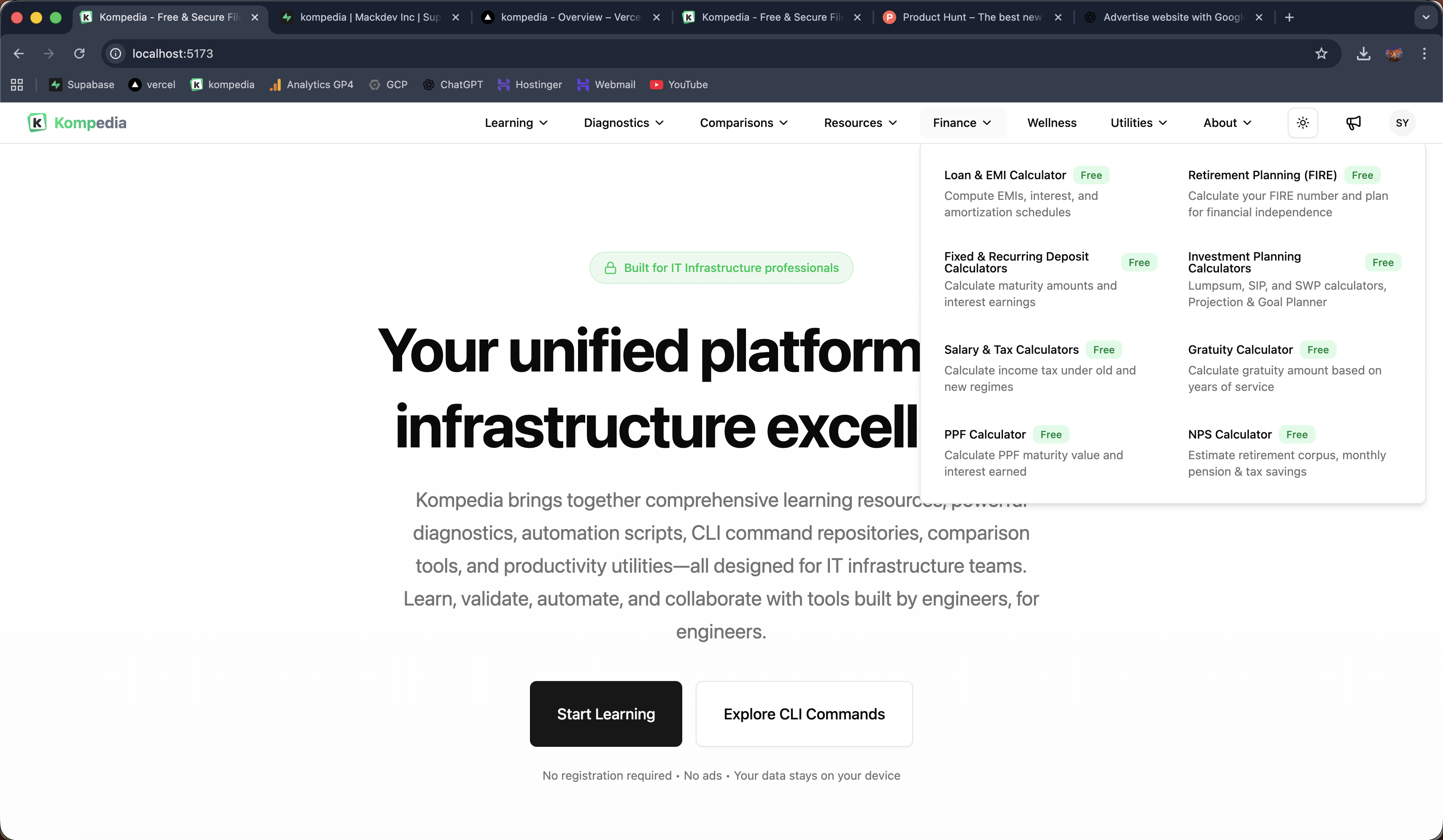Screen dimensions: 1443x840
Task: Open the YouTube bookmark
Action: (679, 85)
